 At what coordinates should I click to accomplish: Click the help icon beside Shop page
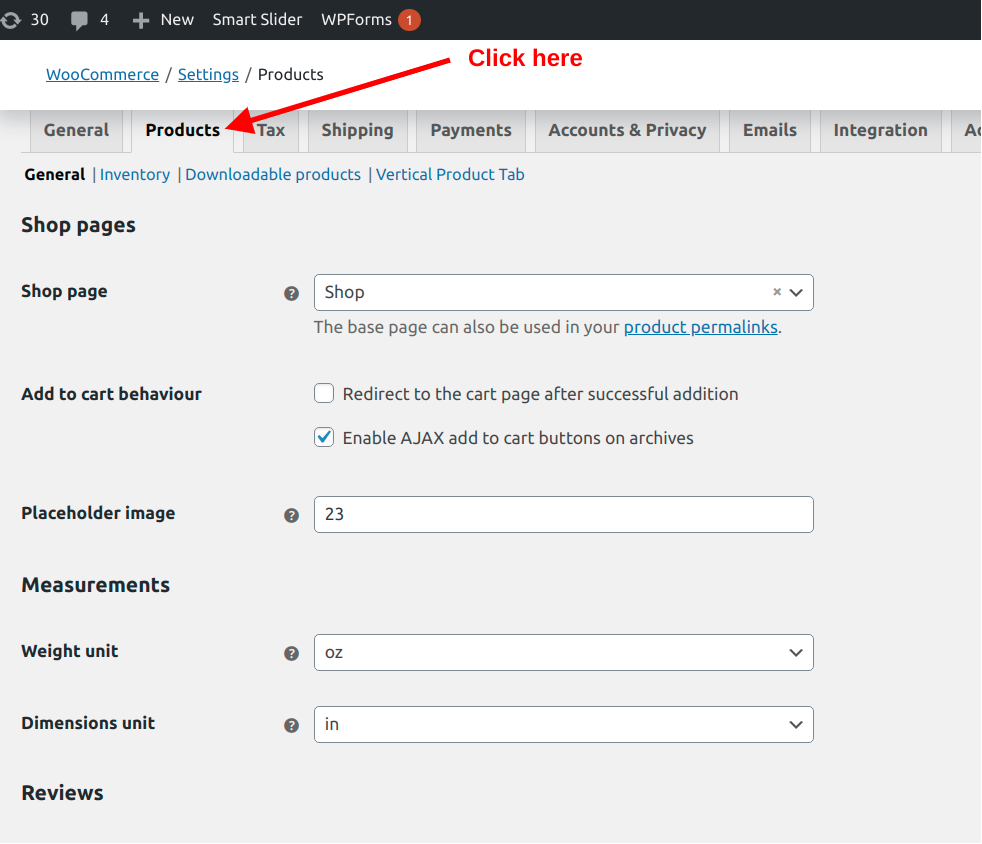[x=291, y=293]
